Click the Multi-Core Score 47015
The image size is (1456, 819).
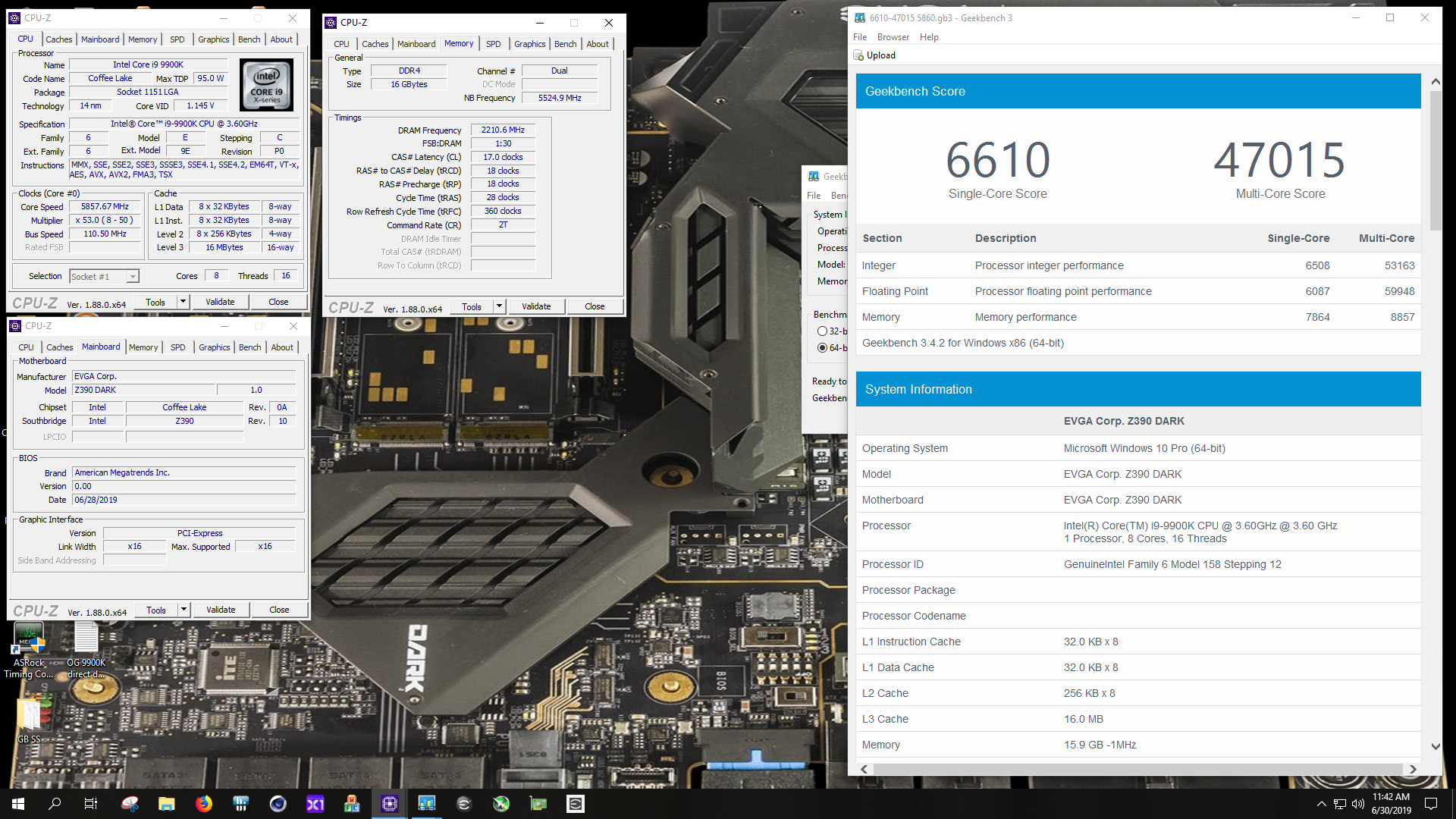pos(1279,160)
